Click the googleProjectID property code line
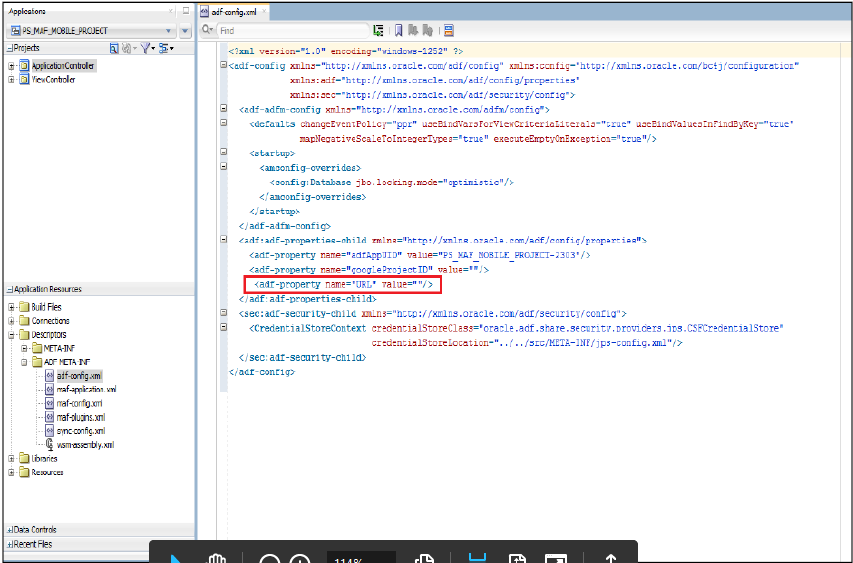This screenshot has height=563, width=853. 369,270
